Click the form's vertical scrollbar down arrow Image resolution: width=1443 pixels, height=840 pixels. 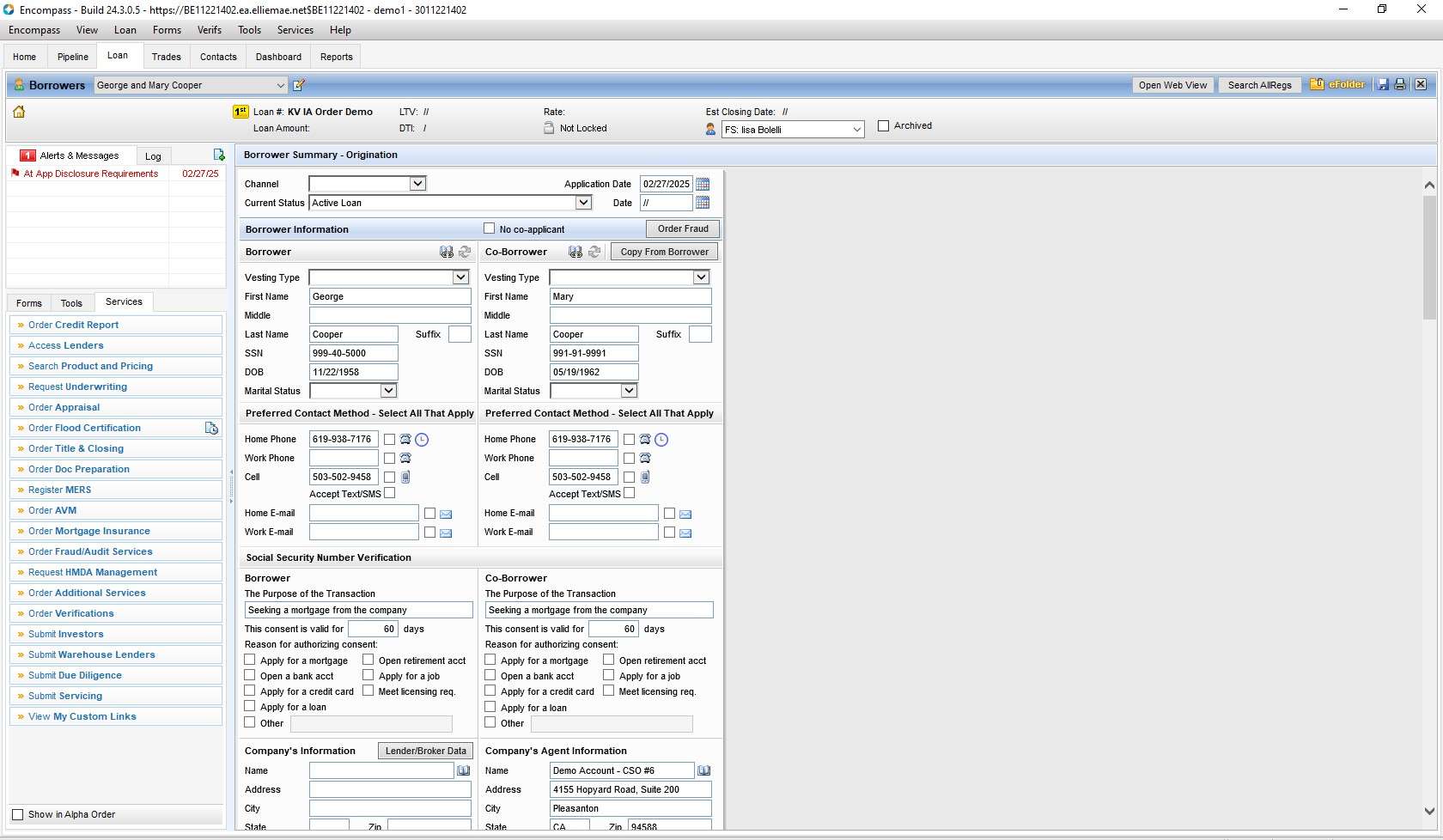(x=1429, y=811)
